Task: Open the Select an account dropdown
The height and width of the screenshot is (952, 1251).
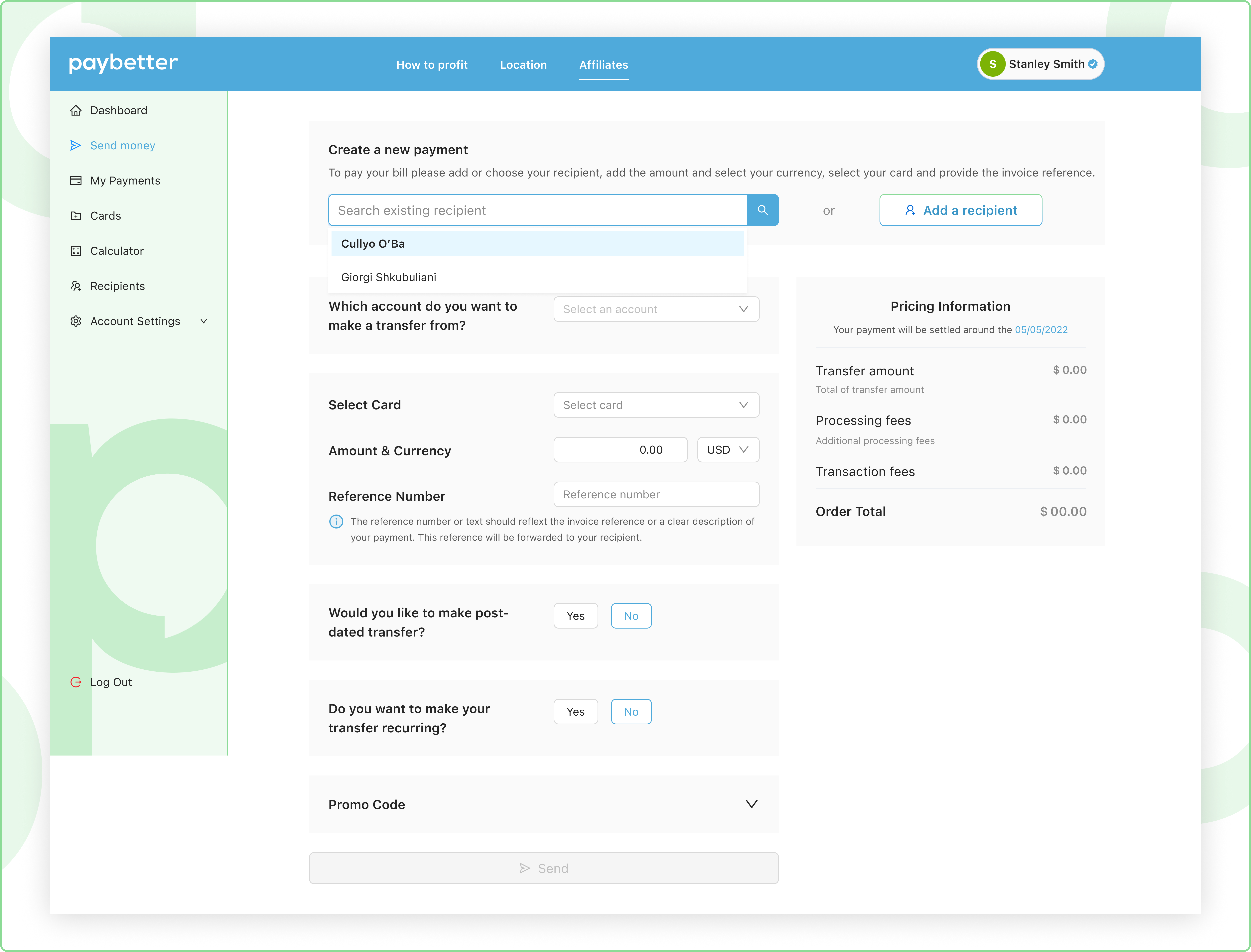Action: point(656,309)
